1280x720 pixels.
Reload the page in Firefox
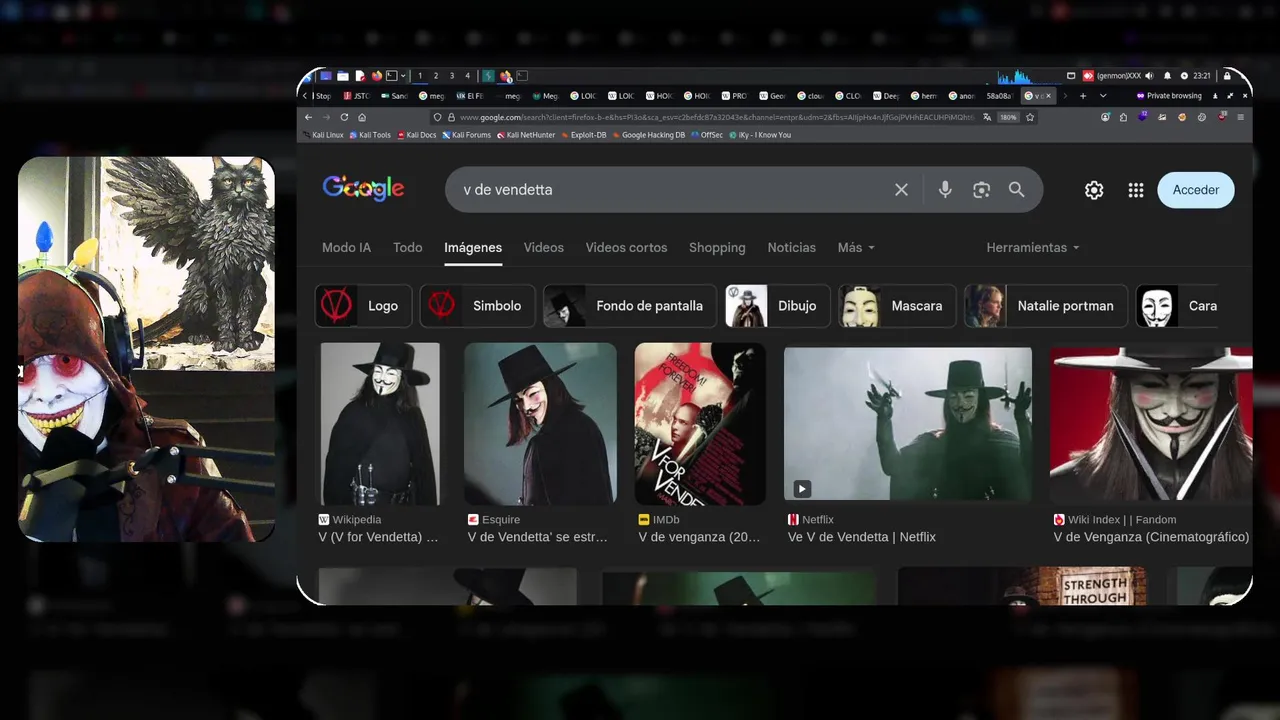tap(344, 117)
